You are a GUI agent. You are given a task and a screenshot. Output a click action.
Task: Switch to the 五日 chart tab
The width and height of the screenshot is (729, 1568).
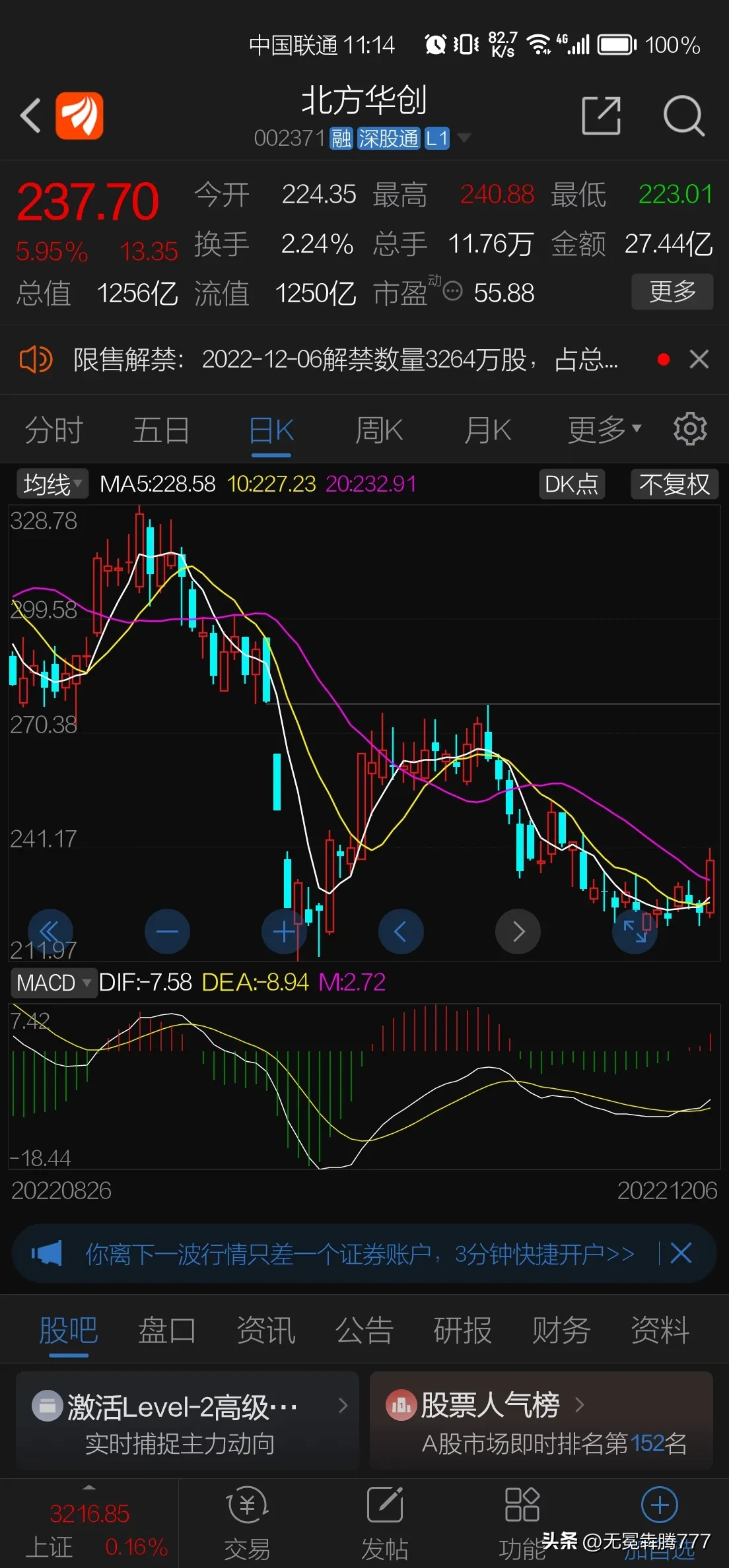point(162,430)
